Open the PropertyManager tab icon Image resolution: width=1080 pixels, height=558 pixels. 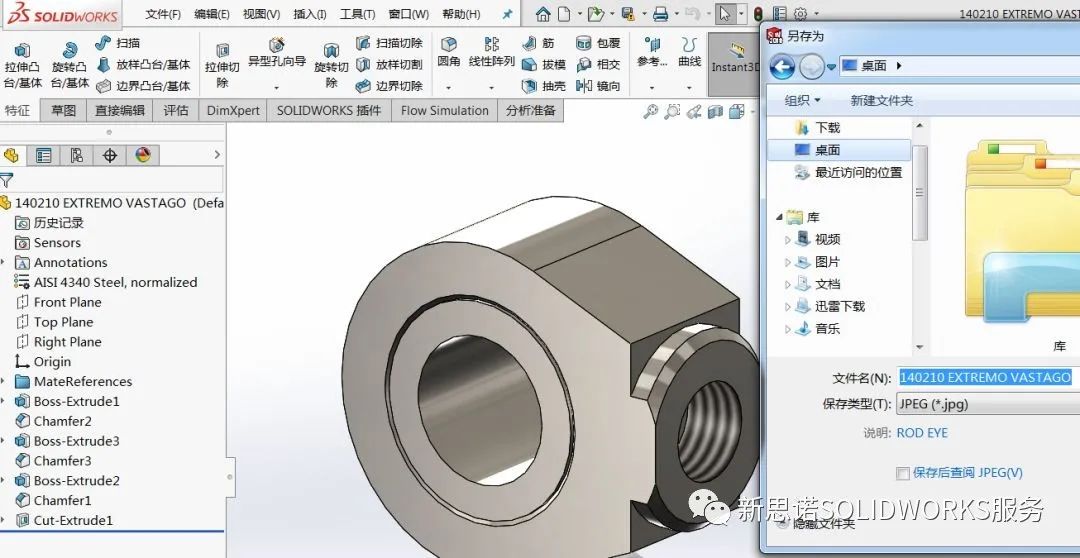pos(43,155)
